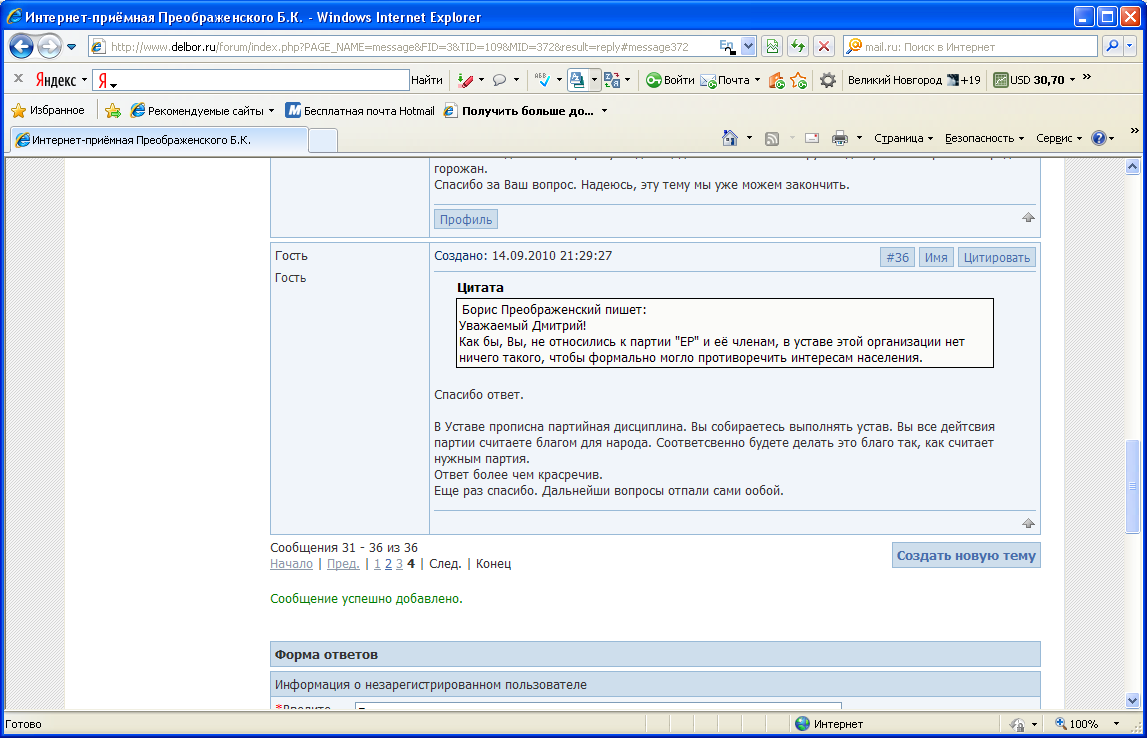Click the Yandex toolbar search field
The image size is (1147, 738).
coord(251,80)
